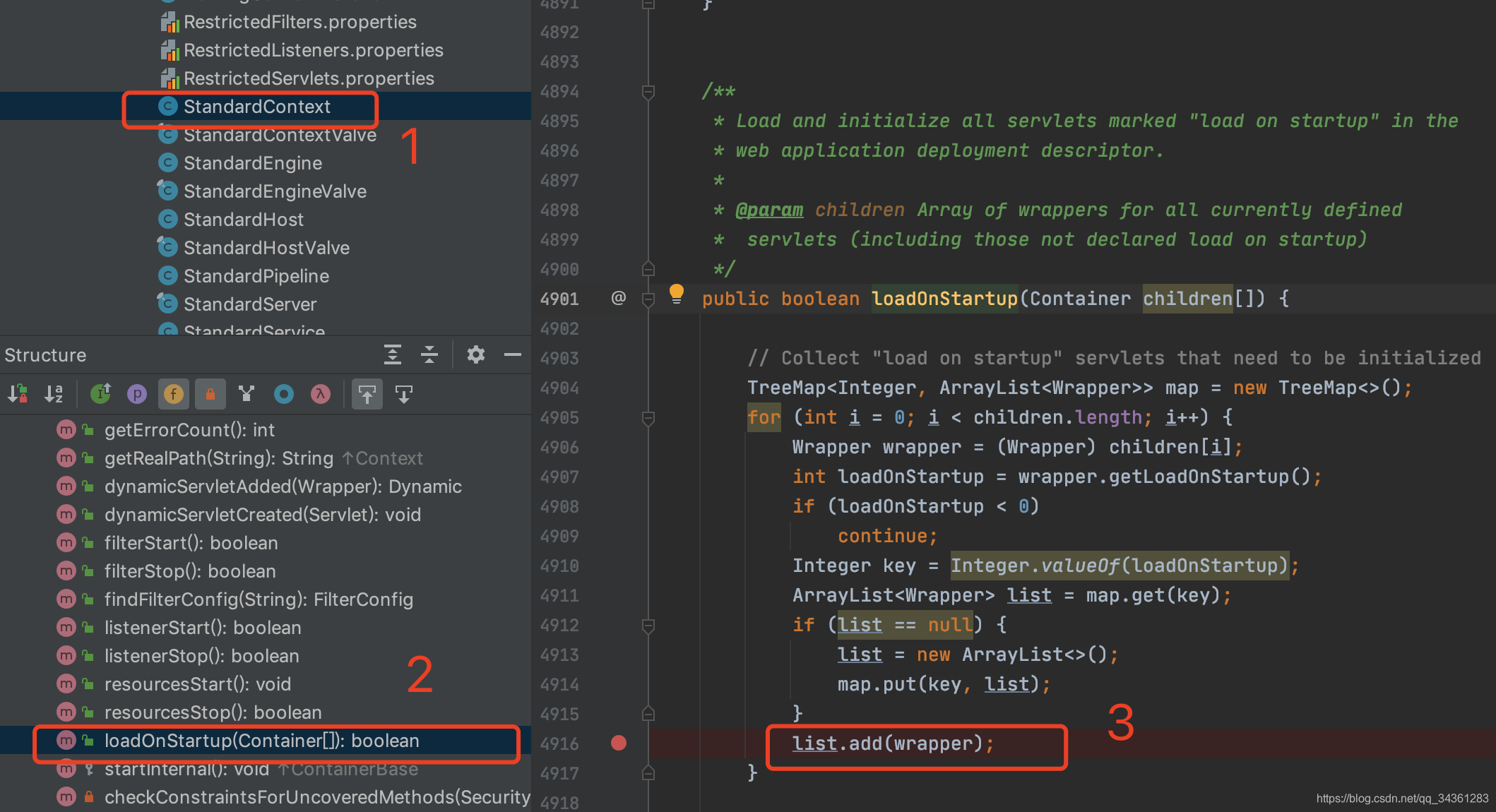Toggle Sort by Visibility in Structure toolbar
The width and height of the screenshot is (1496, 812).
[x=18, y=393]
